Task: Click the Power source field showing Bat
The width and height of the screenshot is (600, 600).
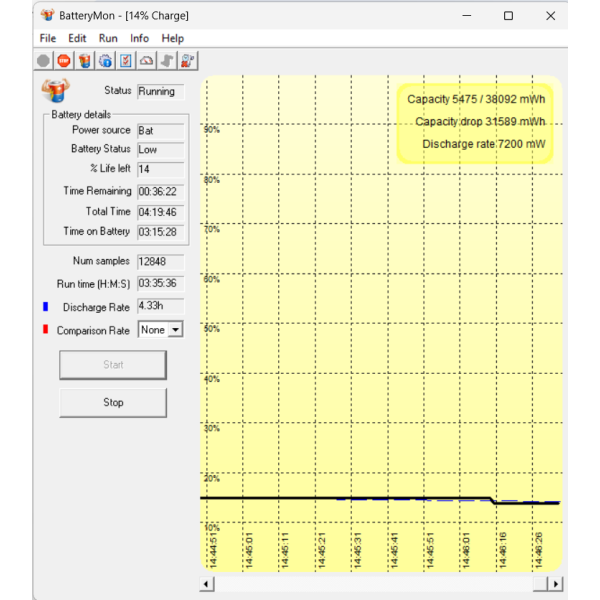Action: (161, 131)
